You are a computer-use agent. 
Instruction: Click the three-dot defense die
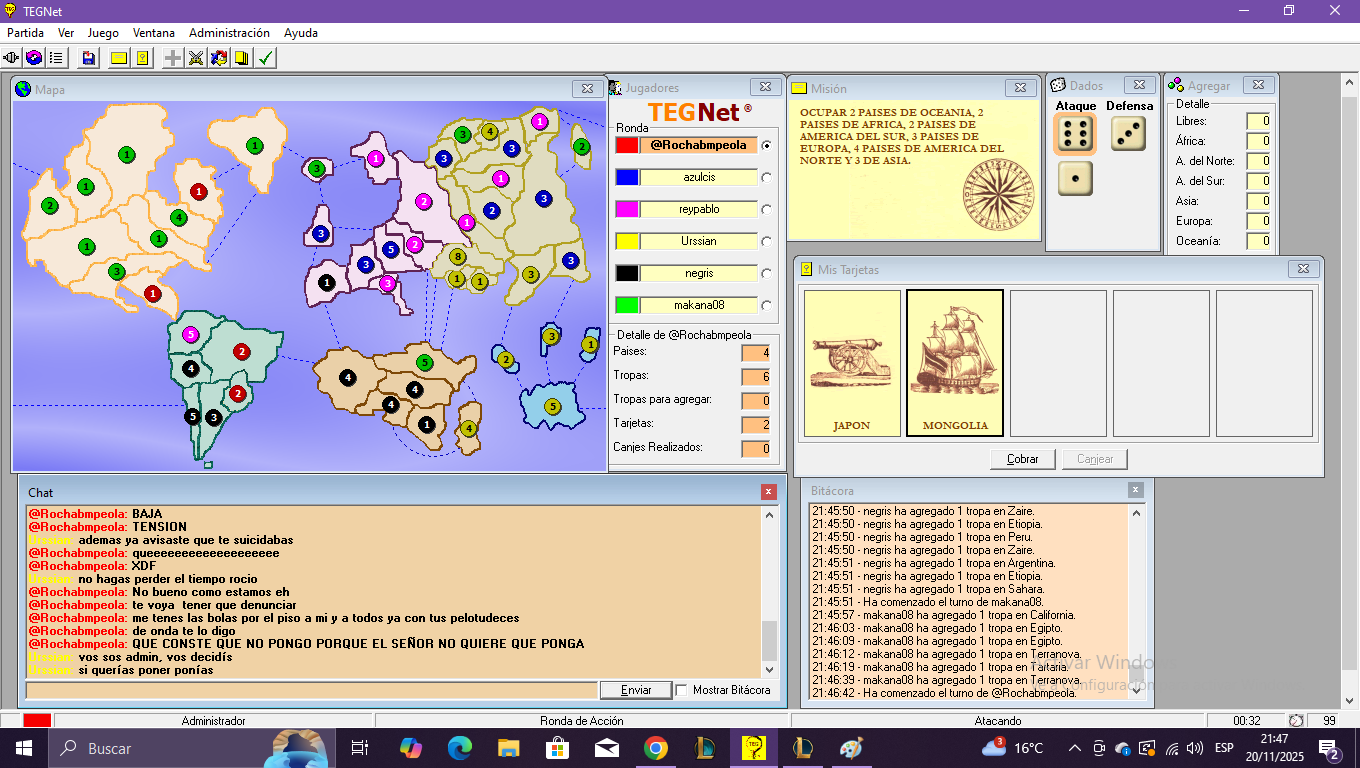point(1129,134)
